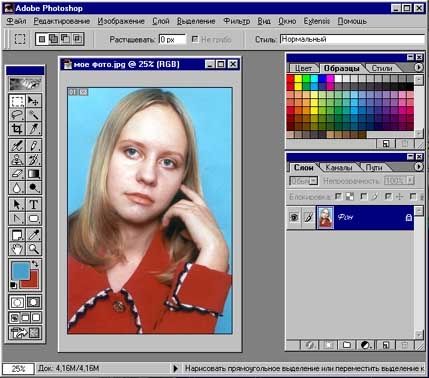Choose Subtract from Selection mode
The image size is (429, 378).
point(65,39)
